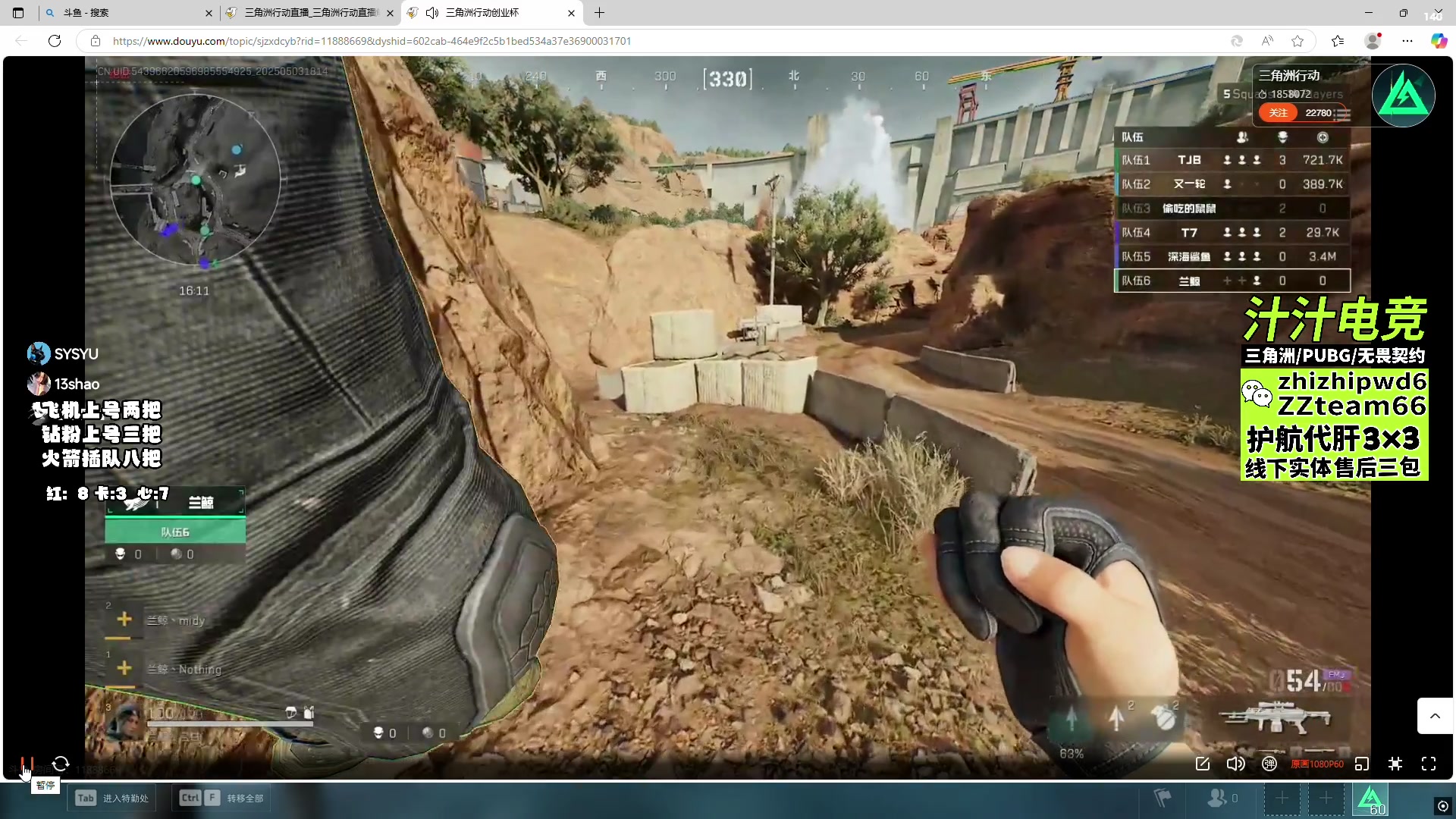Select the 队伍5 深海鲨鱼 scoreboard row
The image size is (1456, 819).
tap(1232, 257)
